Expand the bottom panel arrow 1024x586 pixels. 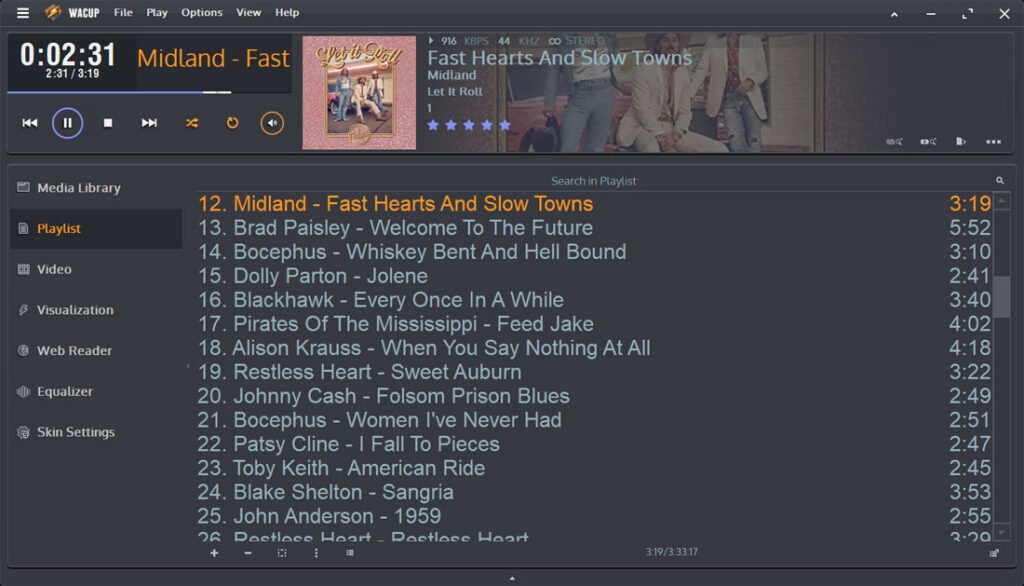click(512, 578)
